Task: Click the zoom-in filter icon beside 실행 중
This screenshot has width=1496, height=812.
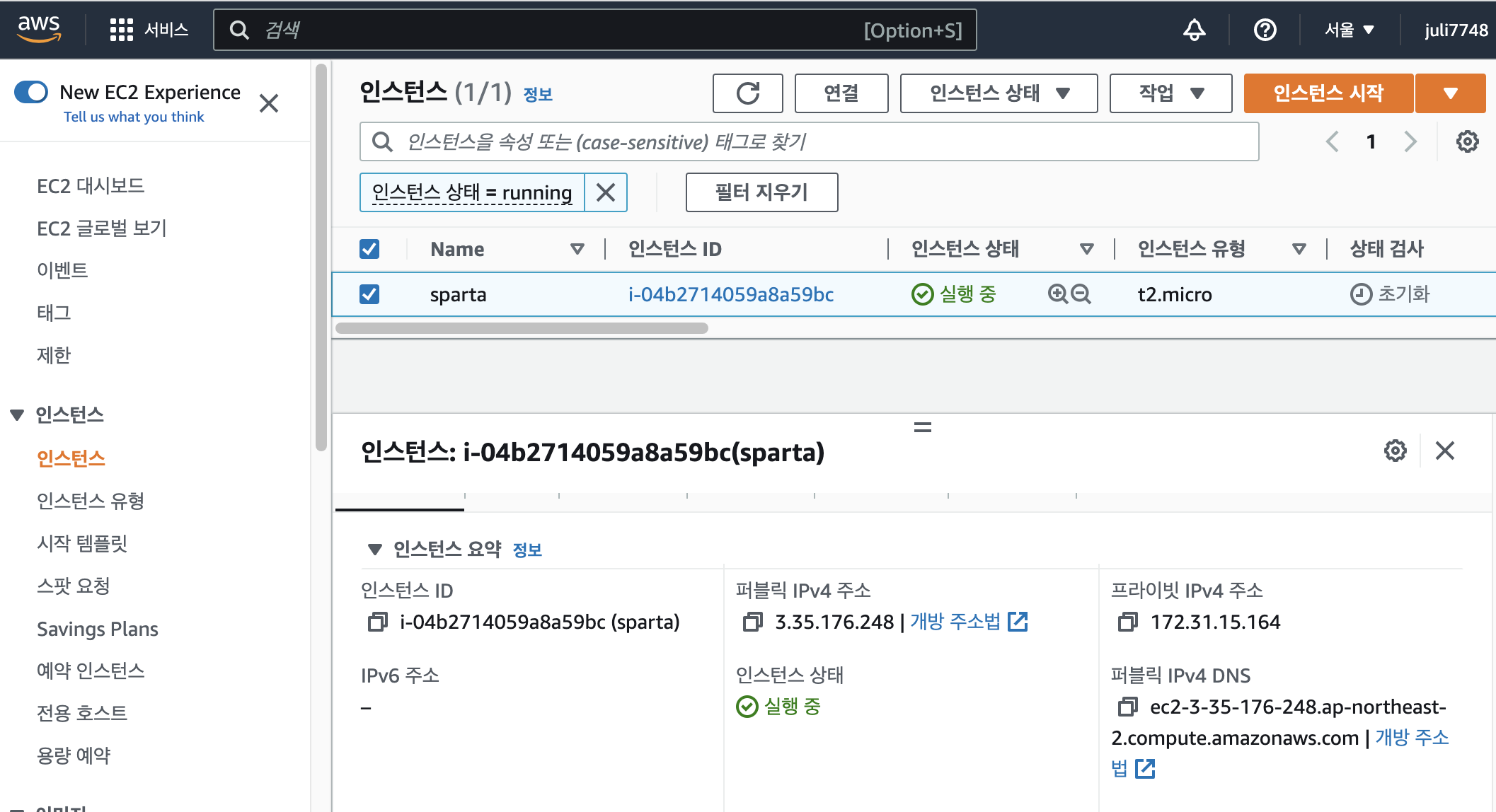Action: [x=1057, y=294]
